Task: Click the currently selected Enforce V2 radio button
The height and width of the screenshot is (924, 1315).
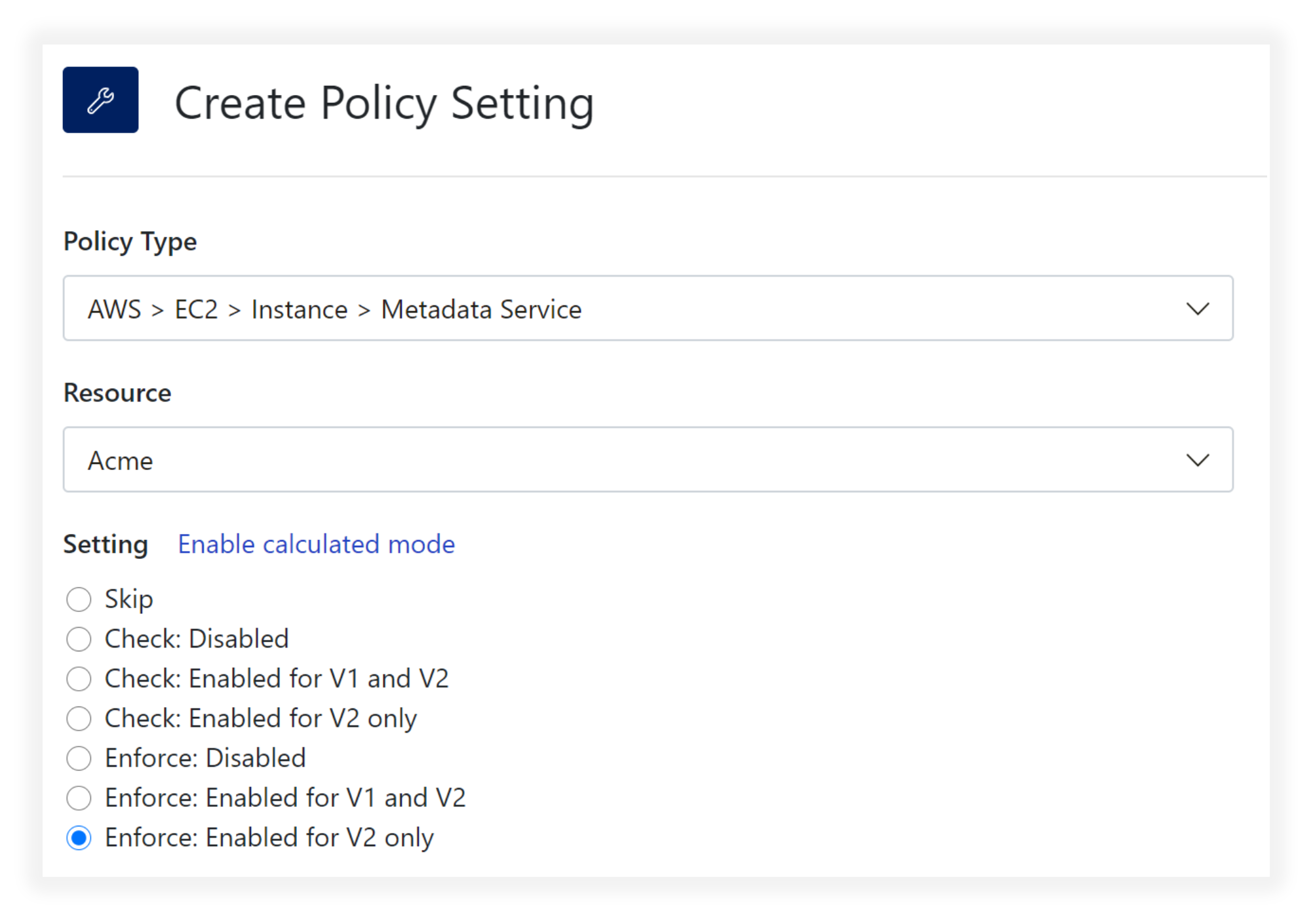Action: (79, 837)
